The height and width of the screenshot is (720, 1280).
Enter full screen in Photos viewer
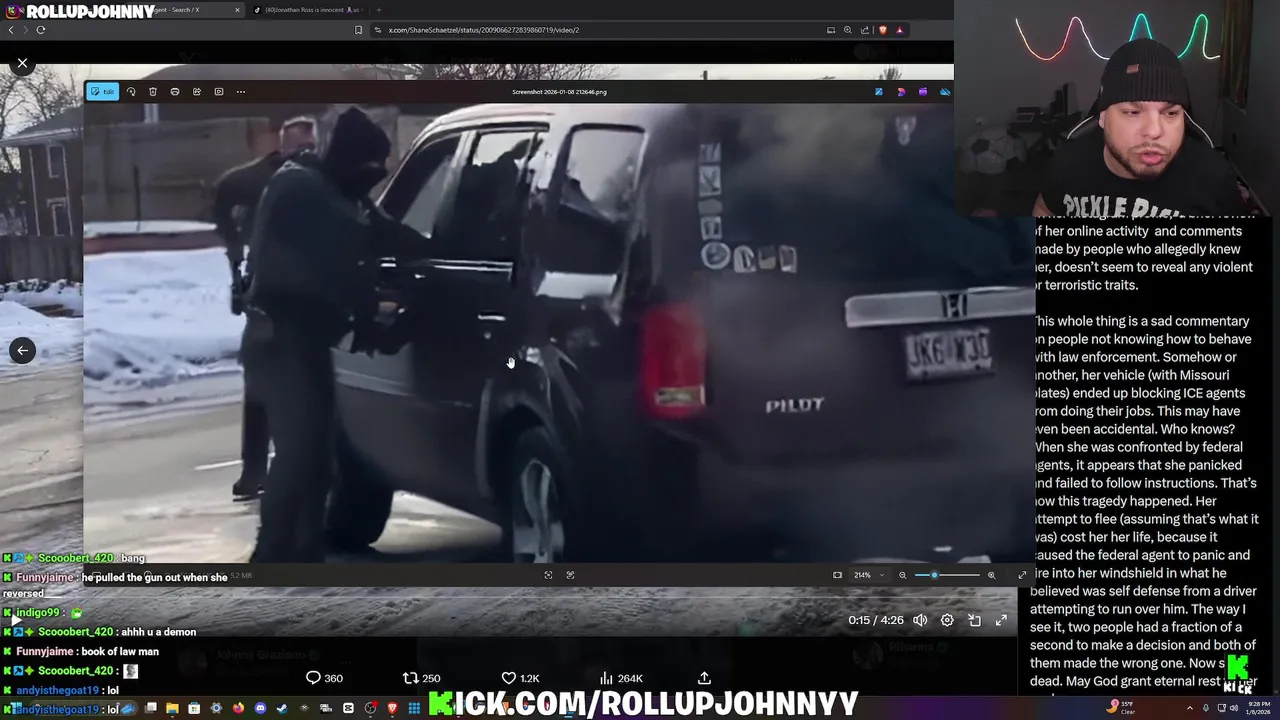point(1022,575)
